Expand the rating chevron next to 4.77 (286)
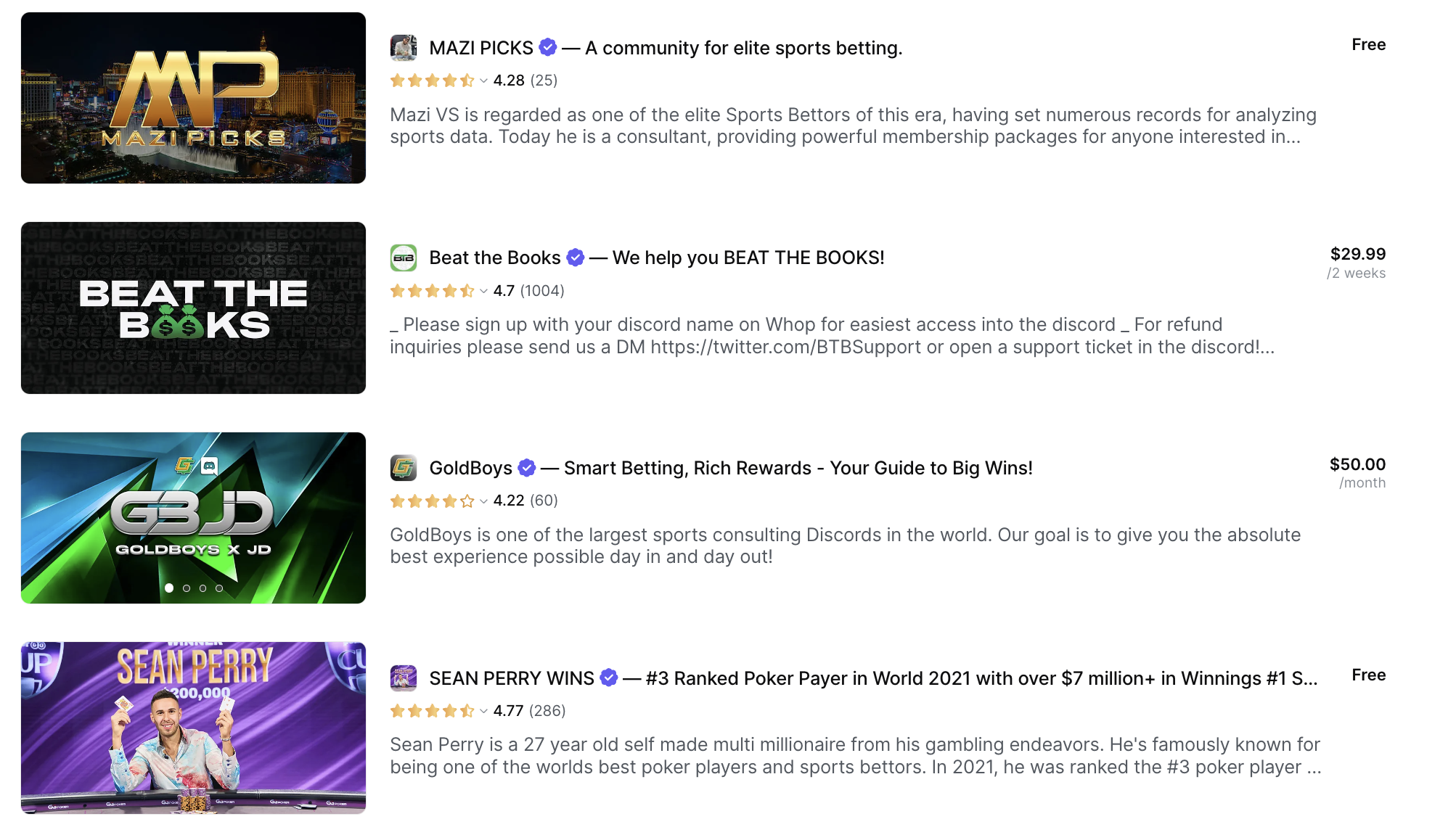This screenshot has height=827, width=1456. pyautogui.click(x=483, y=712)
